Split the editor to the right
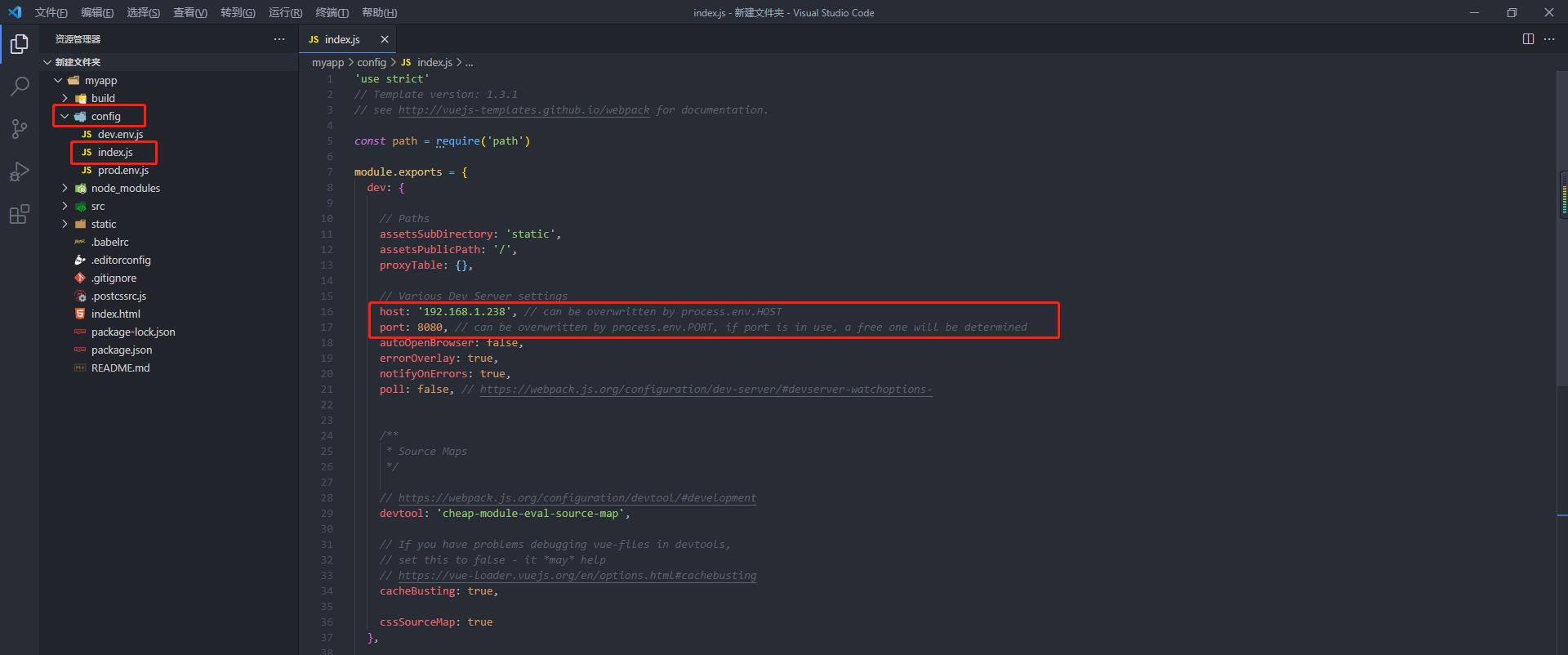The height and width of the screenshot is (655, 1568). 1528,39
